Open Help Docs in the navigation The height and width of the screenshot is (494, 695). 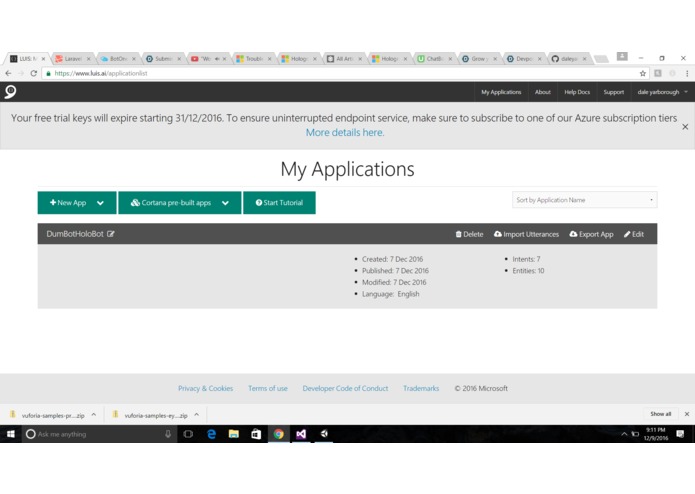pyautogui.click(x=577, y=92)
